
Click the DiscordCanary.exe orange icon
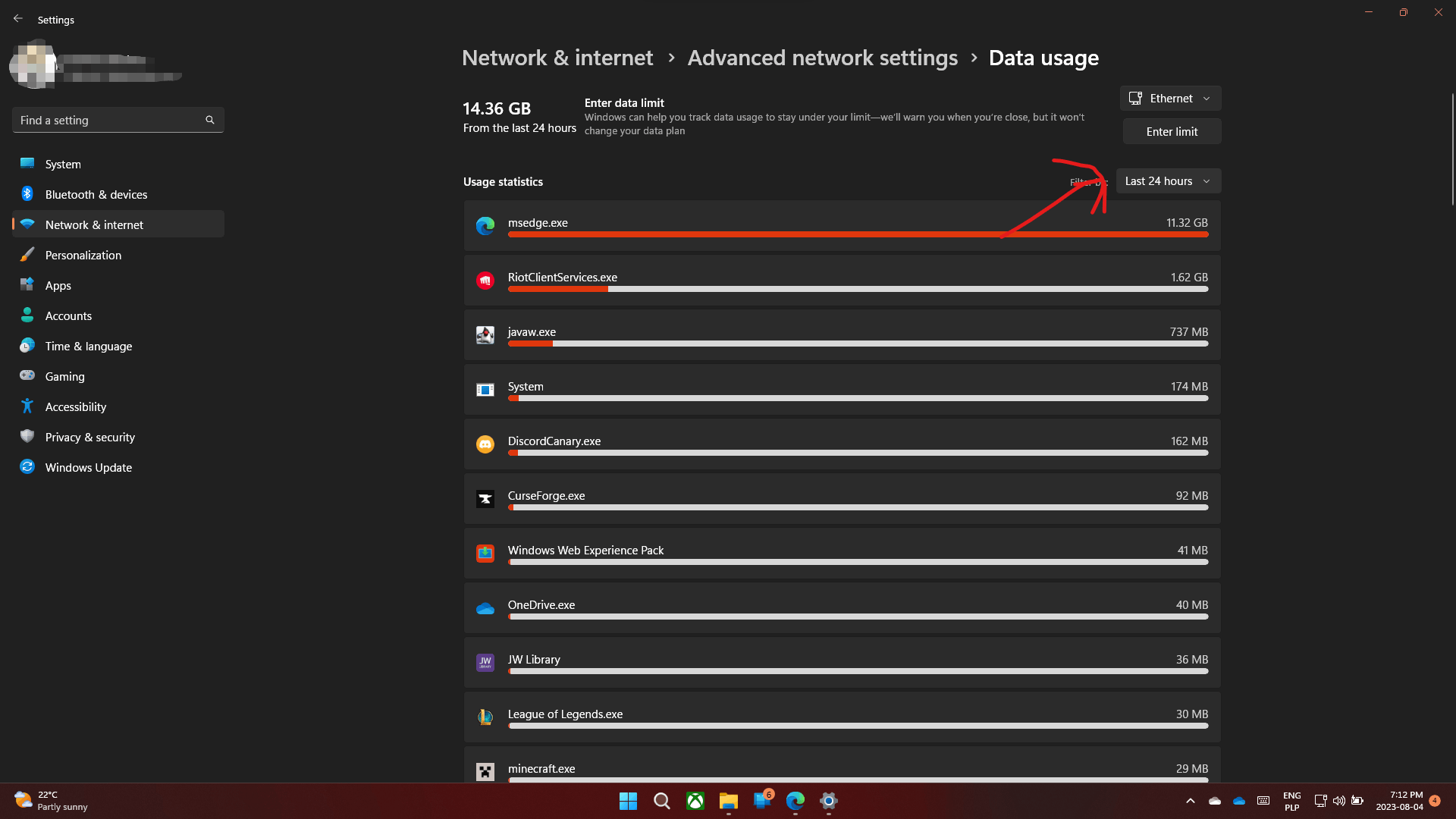point(485,444)
